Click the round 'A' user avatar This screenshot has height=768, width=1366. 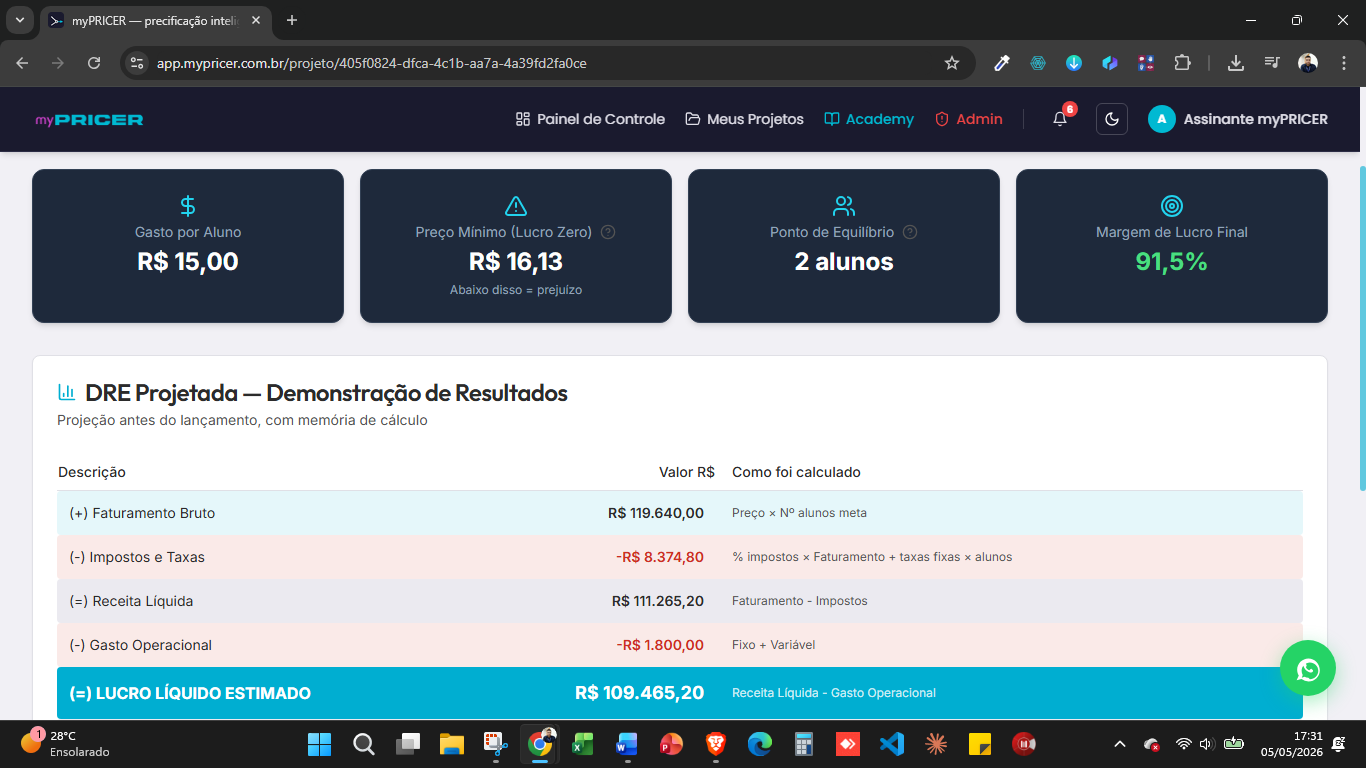click(1162, 119)
